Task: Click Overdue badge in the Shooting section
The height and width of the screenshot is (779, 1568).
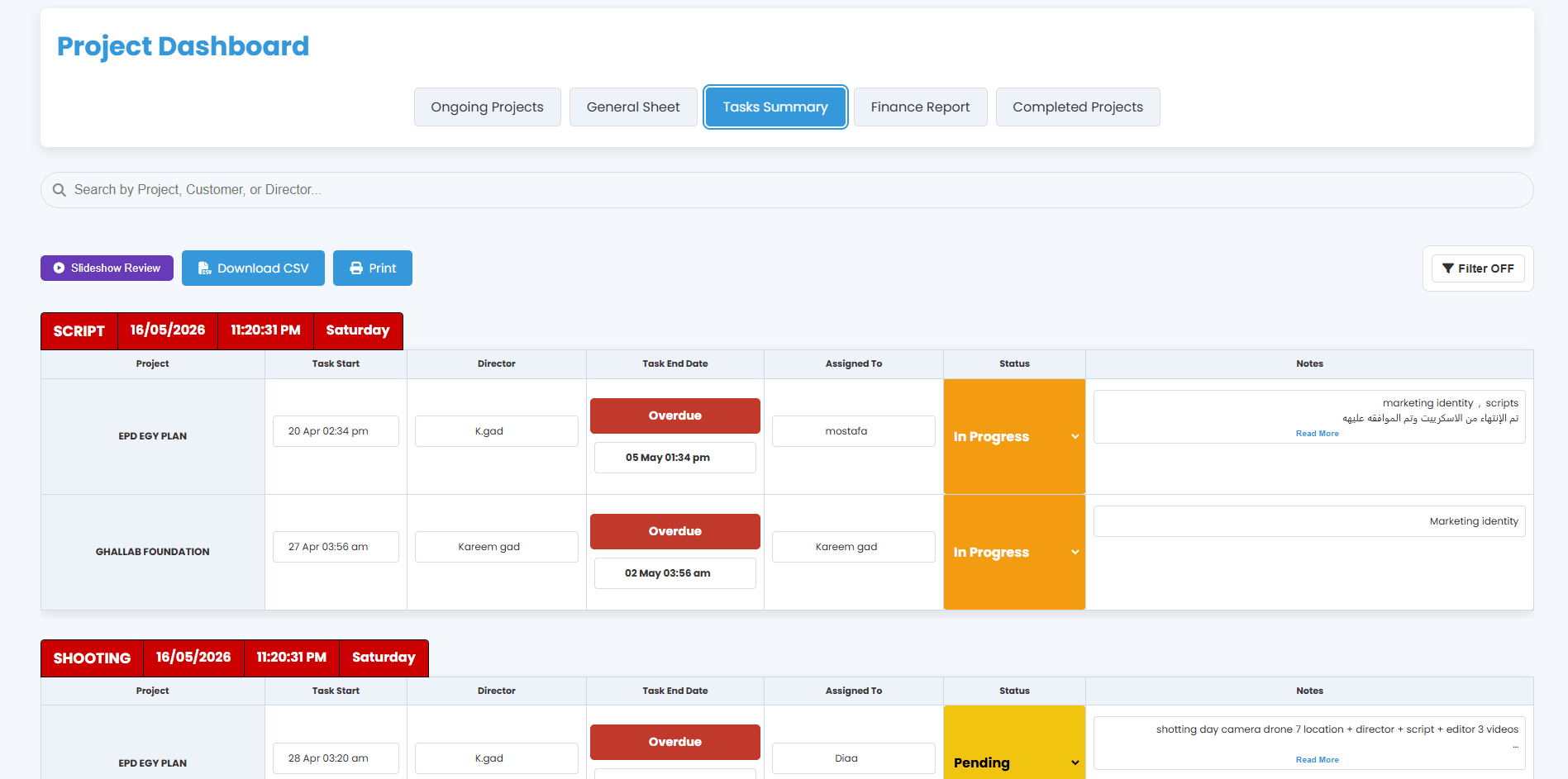Action: click(x=674, y=742)
